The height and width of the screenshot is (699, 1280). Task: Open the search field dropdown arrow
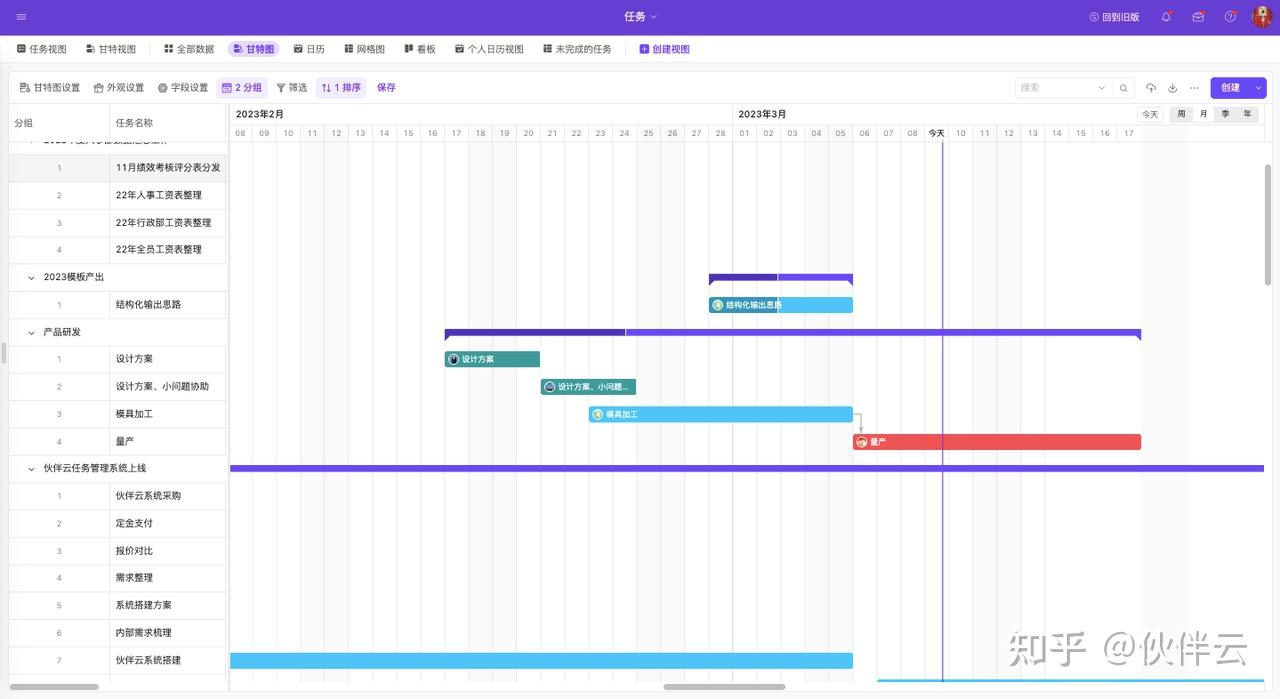point(1102,88)
